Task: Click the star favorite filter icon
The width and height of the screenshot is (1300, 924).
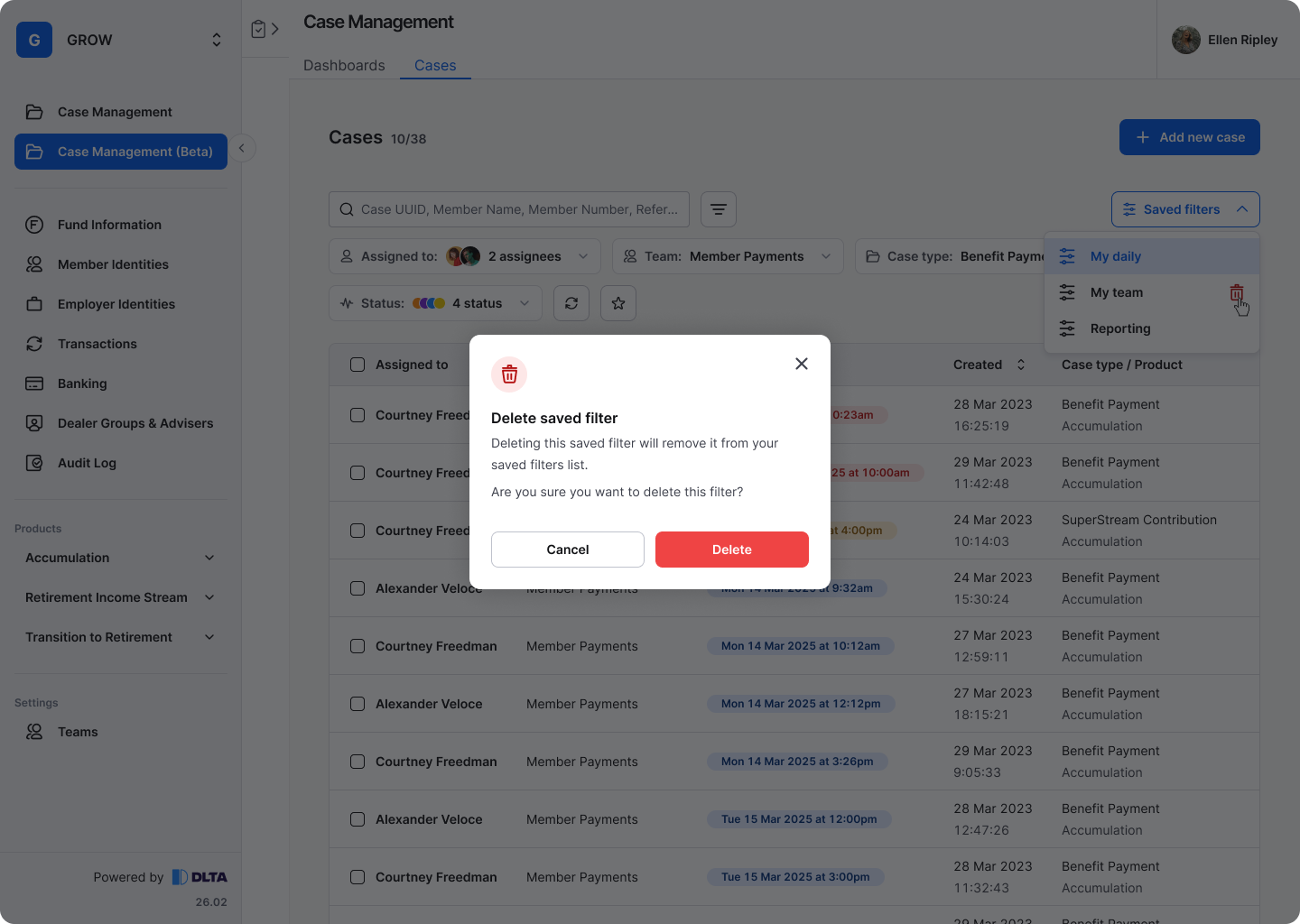Action: coord(618,303)
